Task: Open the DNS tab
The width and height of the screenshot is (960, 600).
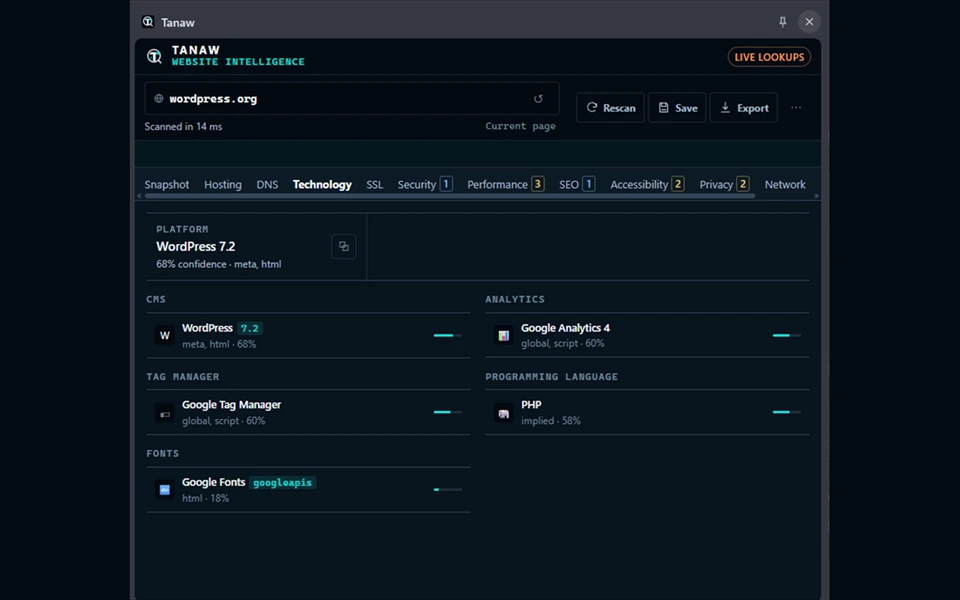Action: 267,184
